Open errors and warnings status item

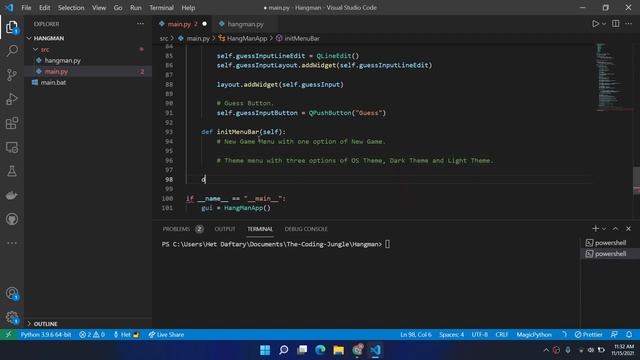92,335
